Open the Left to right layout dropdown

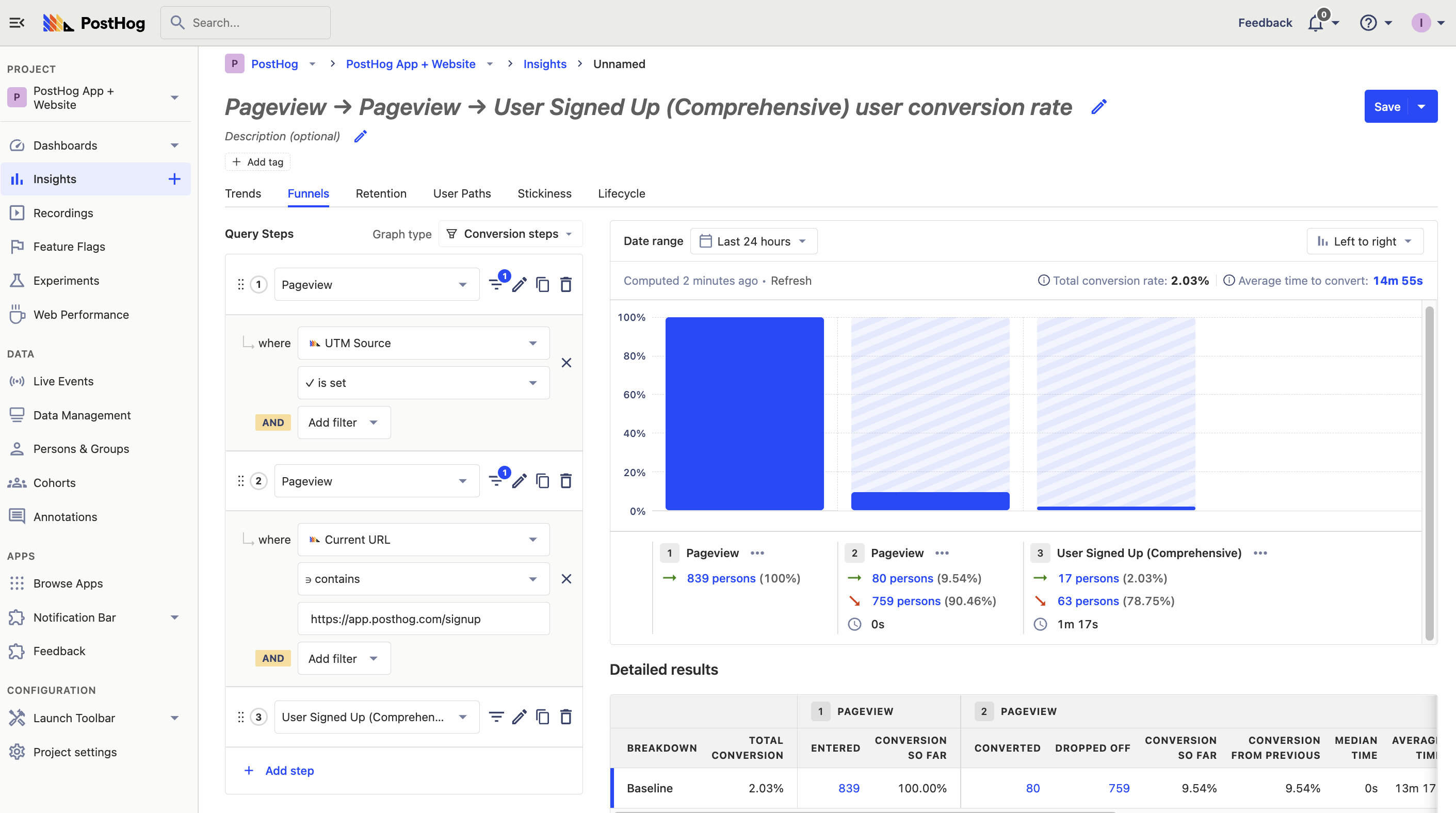point(1365,241)
